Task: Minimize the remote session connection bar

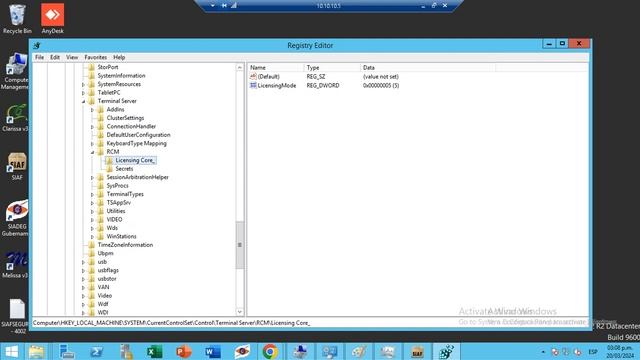Action: coord(423,6)
